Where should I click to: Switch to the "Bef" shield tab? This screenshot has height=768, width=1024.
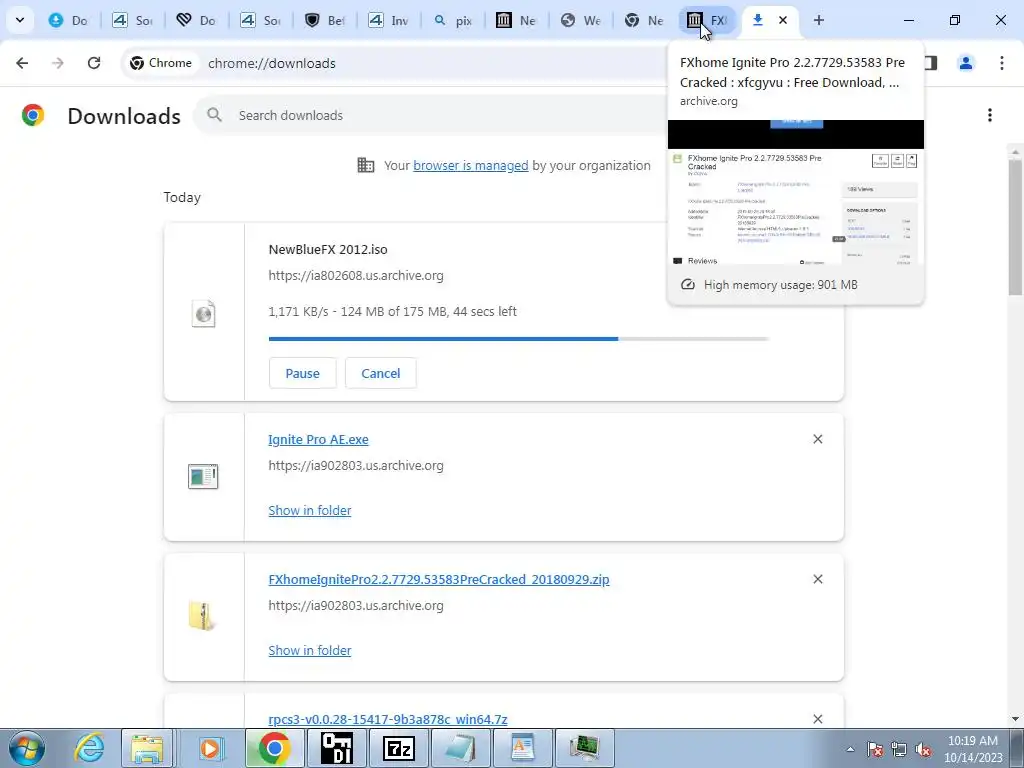[x=324, y=20]
